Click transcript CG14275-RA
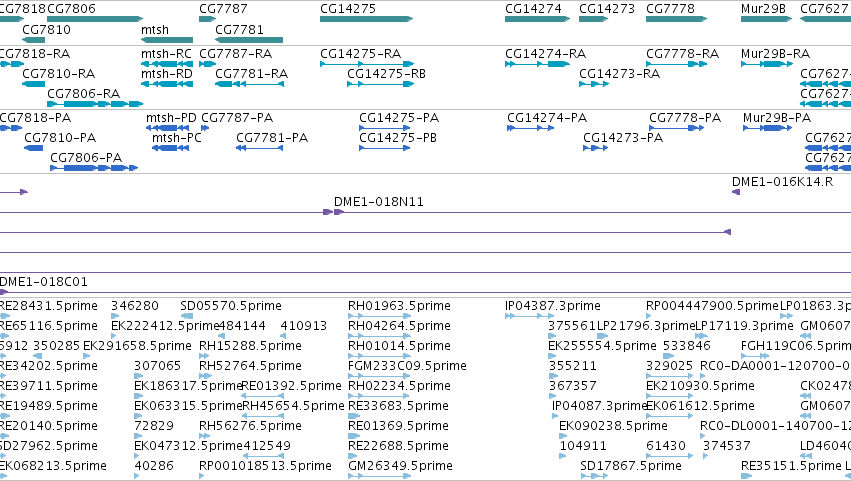 click(367, 64)
